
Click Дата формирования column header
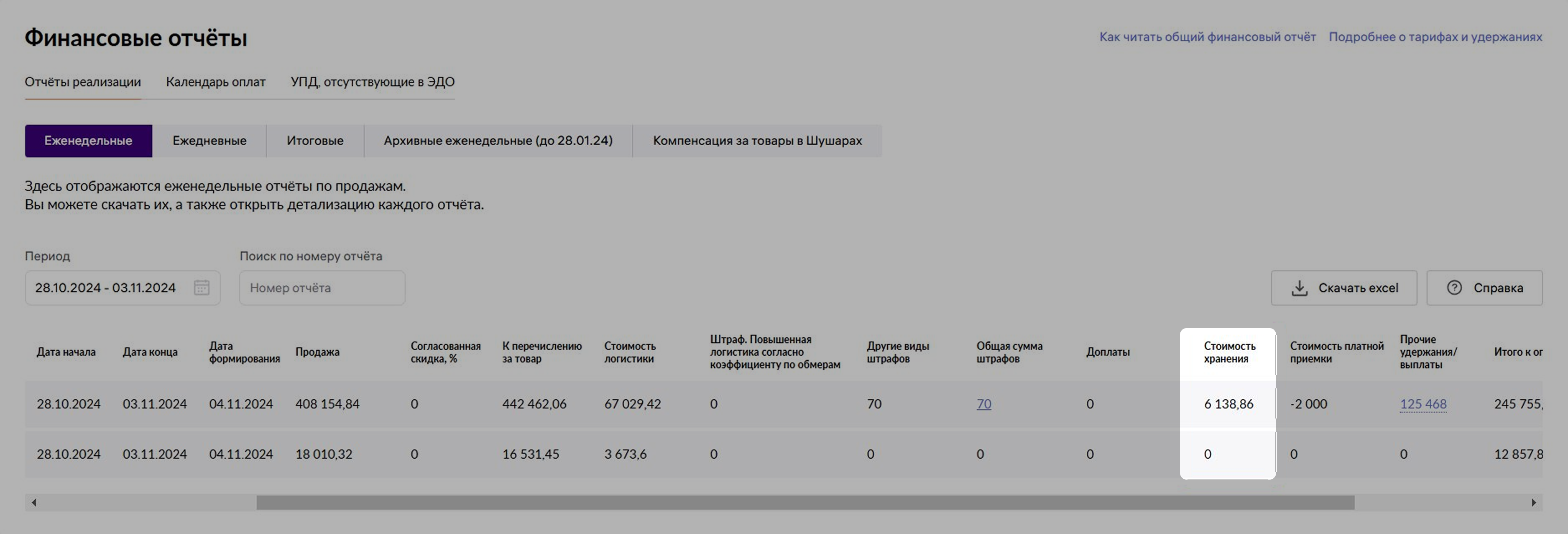click(x=244, y=352)
